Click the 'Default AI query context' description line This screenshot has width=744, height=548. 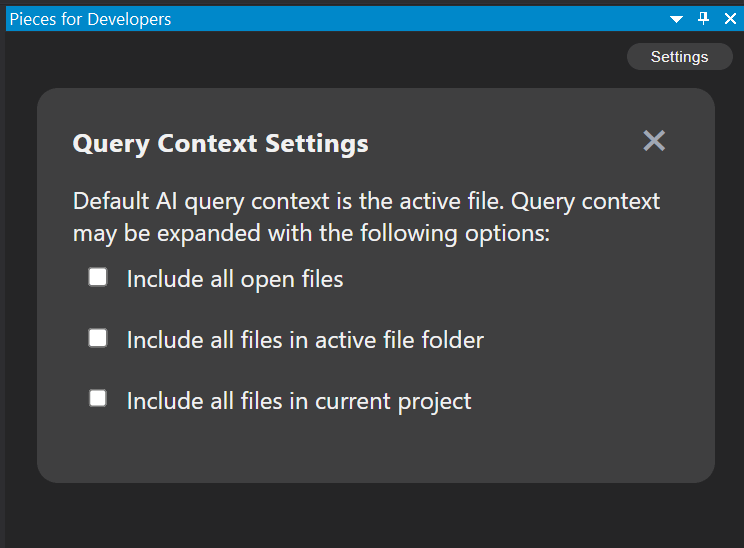[x=366, y=201]
